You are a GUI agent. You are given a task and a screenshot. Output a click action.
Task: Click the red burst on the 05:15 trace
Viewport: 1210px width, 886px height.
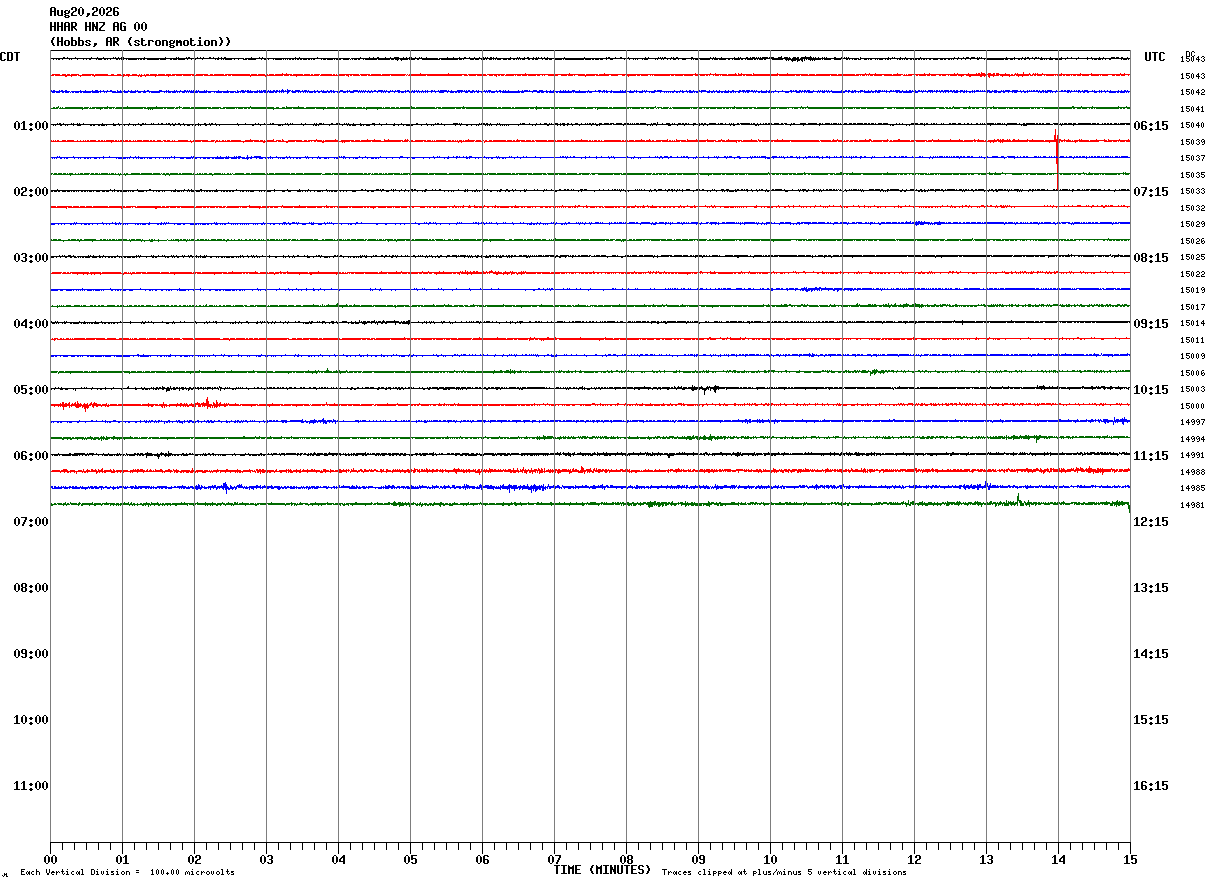click(208, 404)
